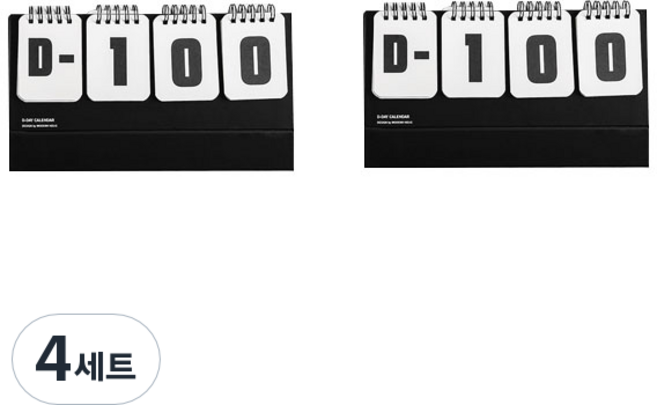Viewport: 657px width, 405px height.
Task: Click spiral binding above right calendar's last 0
Action: click(607, 10)
